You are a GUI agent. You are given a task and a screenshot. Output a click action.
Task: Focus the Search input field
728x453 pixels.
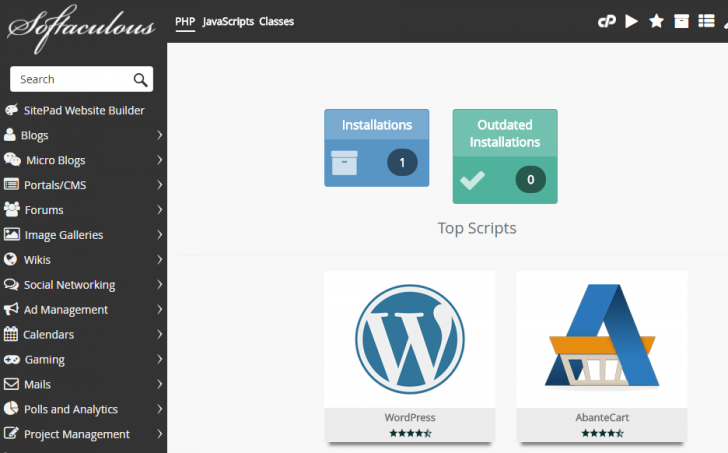click(x=70, y=79)
